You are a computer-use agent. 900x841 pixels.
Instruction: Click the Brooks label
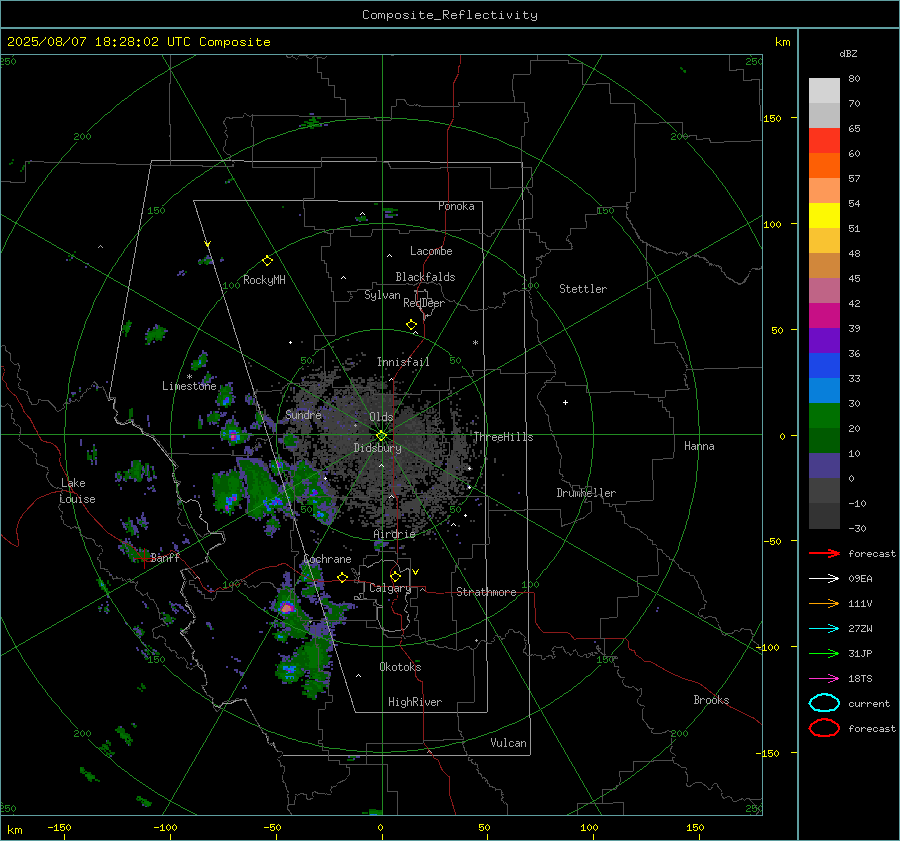tap(711, 700)
